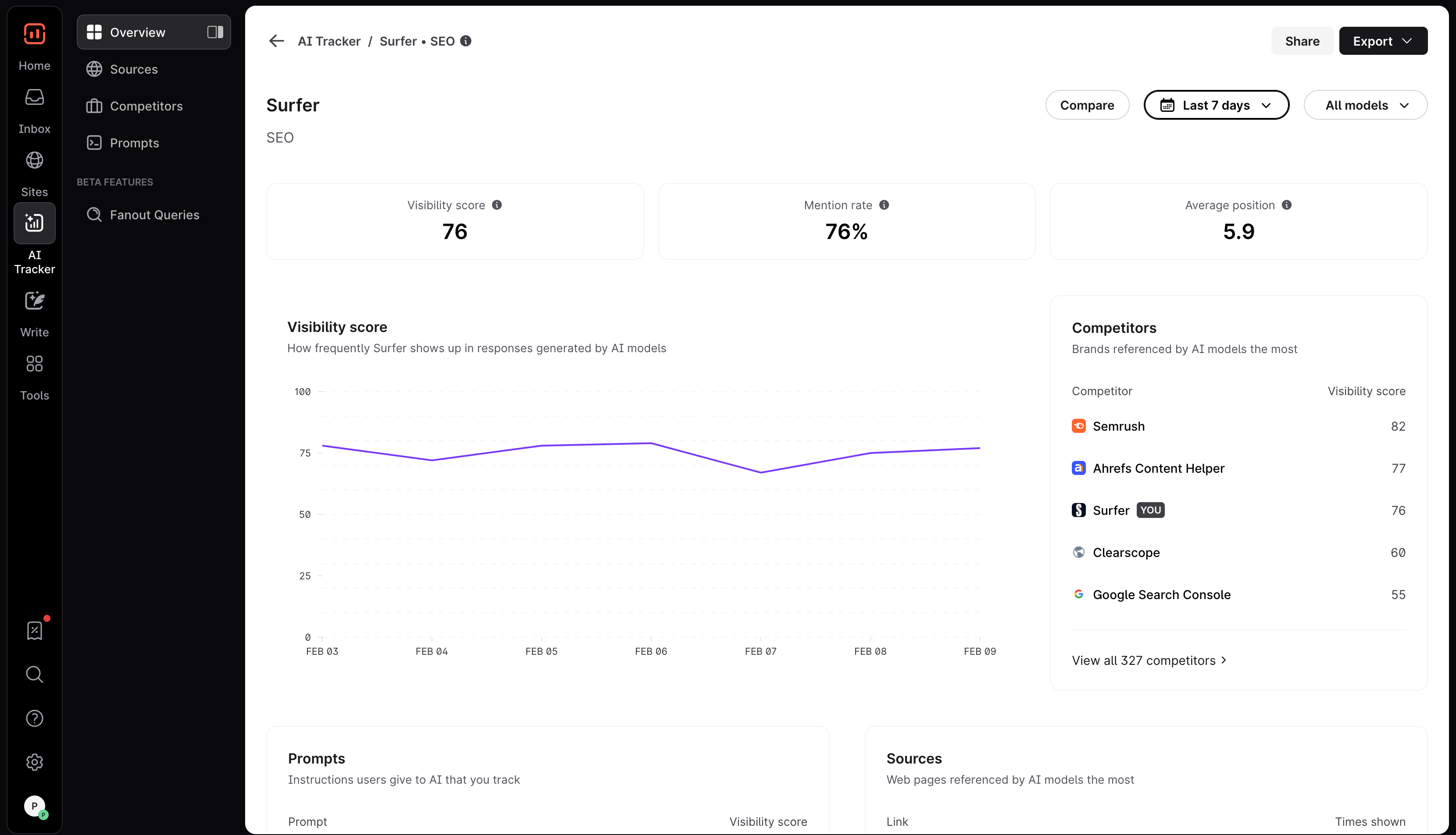
Task: Click the FEB 07 dip on chart line
Action: pos(760,473)
